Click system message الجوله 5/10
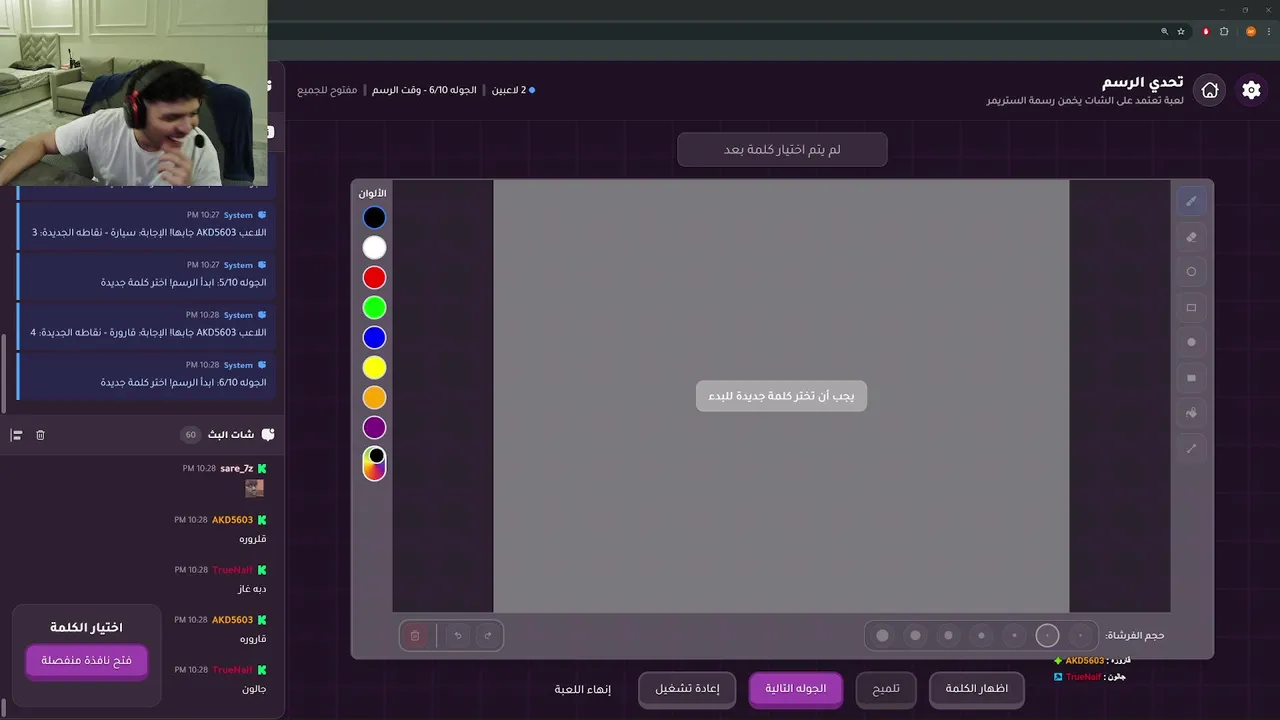1280x720 pixels. tap(183, 282)
